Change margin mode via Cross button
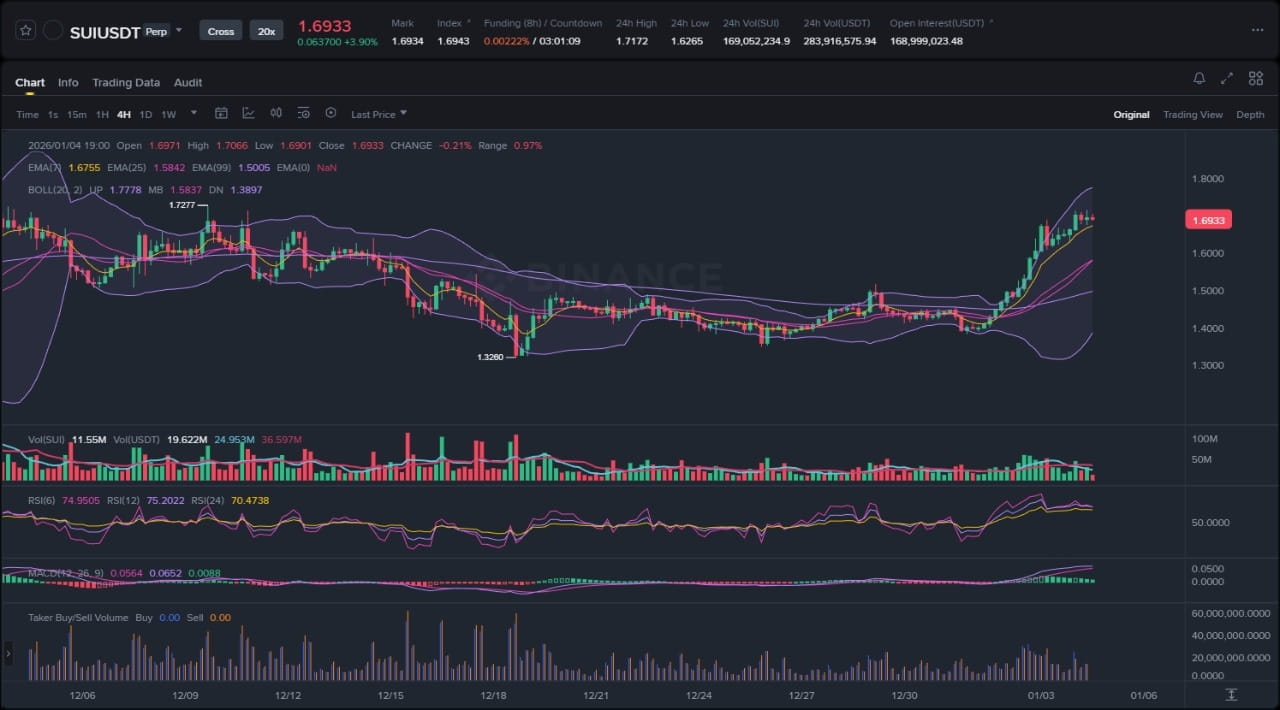1280x710 pixels. pos(221,31)
